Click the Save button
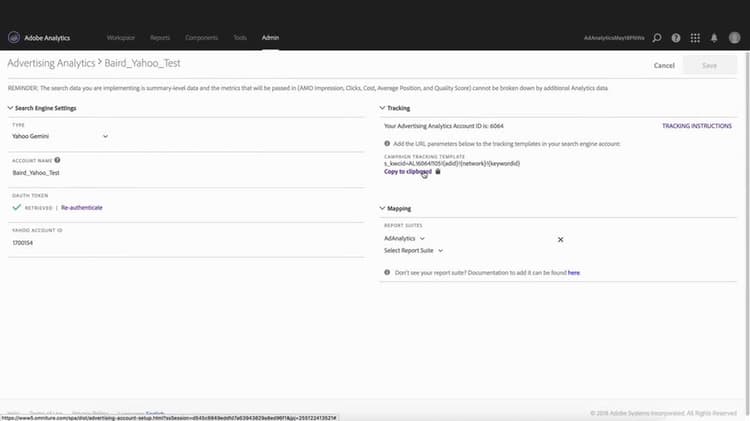The image size is (750, 421). [709, 65]
